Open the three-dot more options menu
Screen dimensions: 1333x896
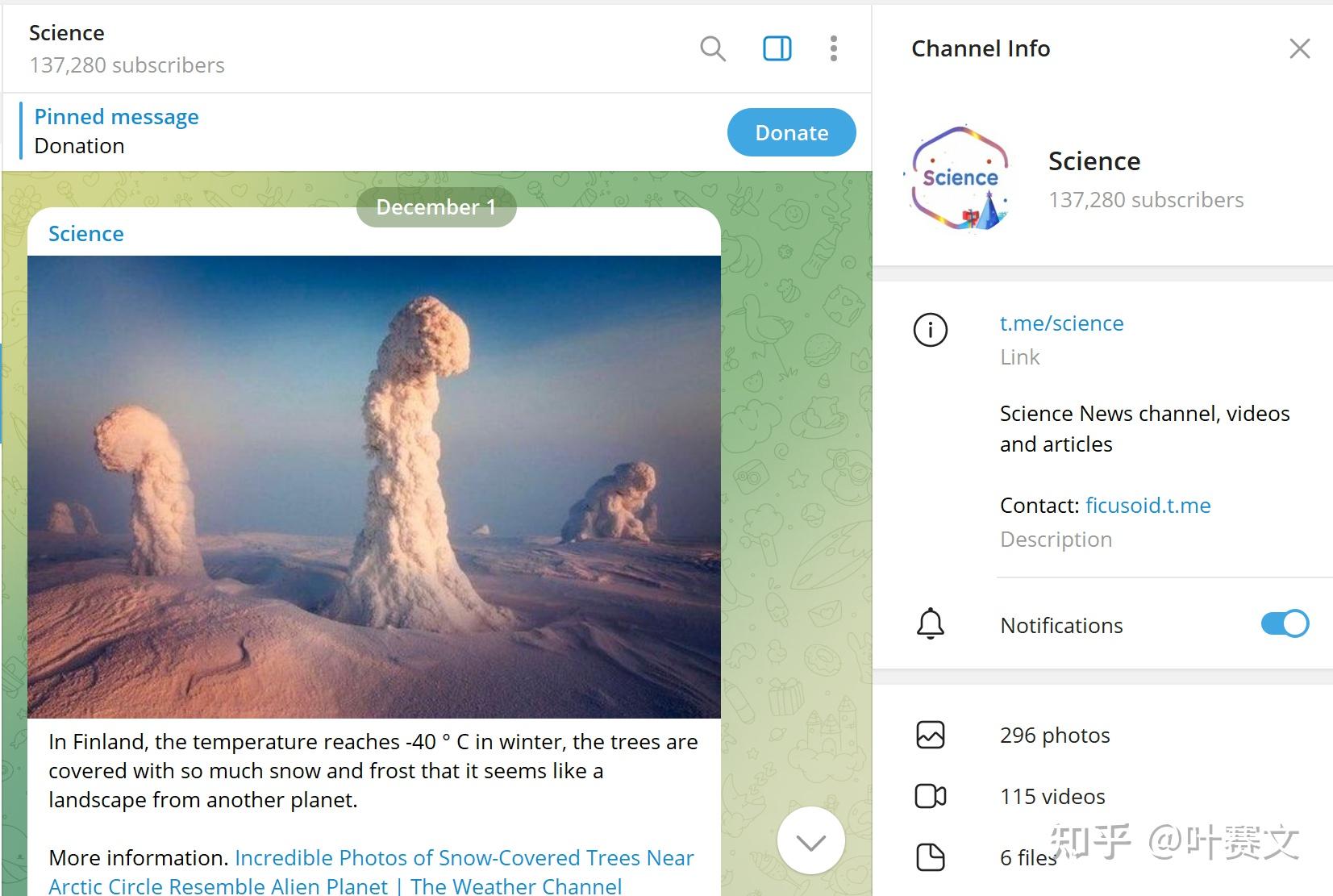[834, 48]
